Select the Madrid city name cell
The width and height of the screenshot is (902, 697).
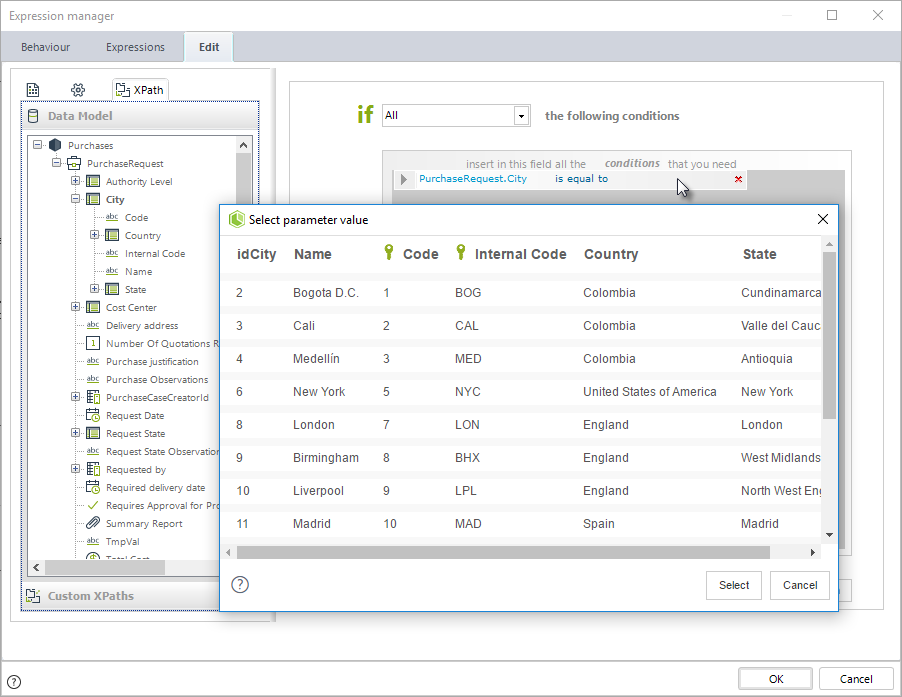click(312, 524)
